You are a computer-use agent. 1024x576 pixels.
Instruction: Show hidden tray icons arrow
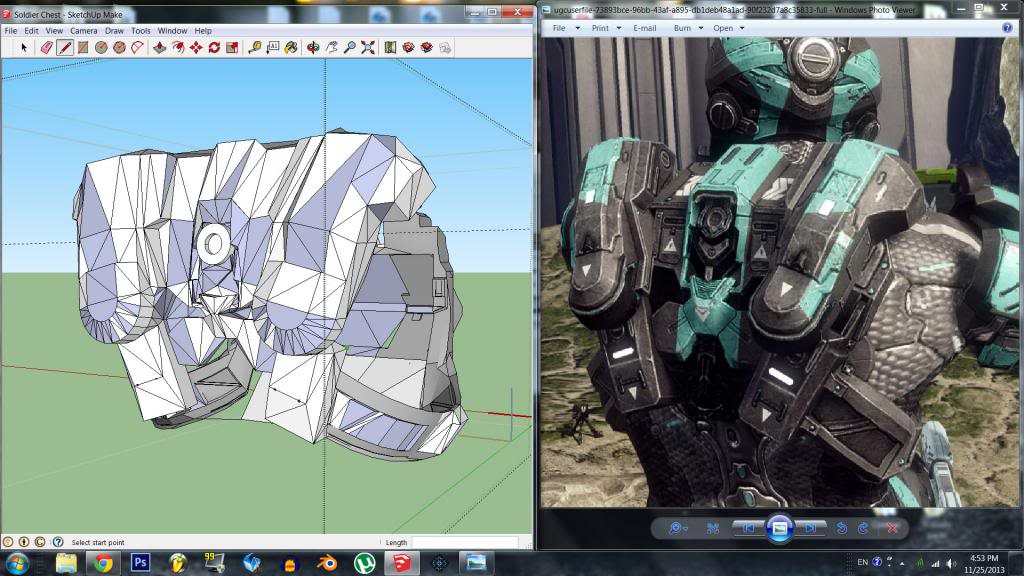pos(902,563)
